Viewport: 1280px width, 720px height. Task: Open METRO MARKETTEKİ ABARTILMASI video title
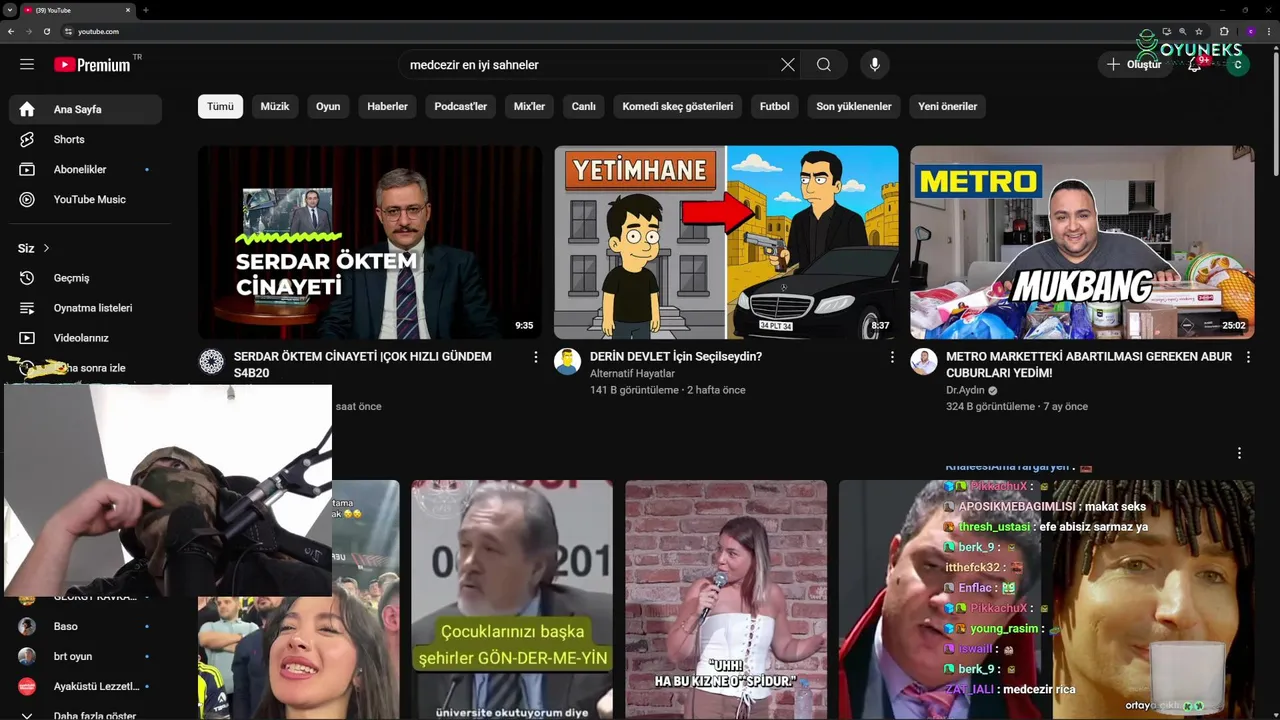[1089, 364]
